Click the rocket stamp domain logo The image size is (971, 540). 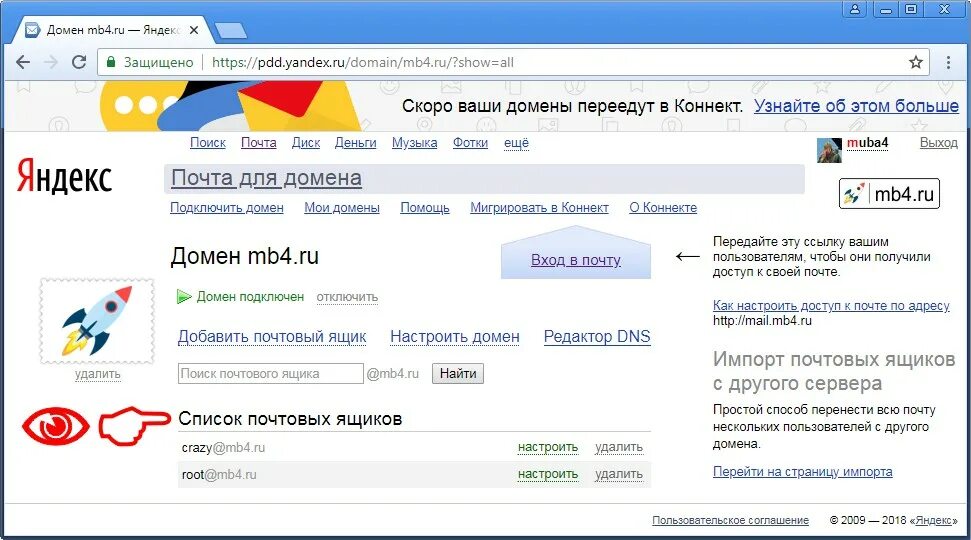pos(97,321)
